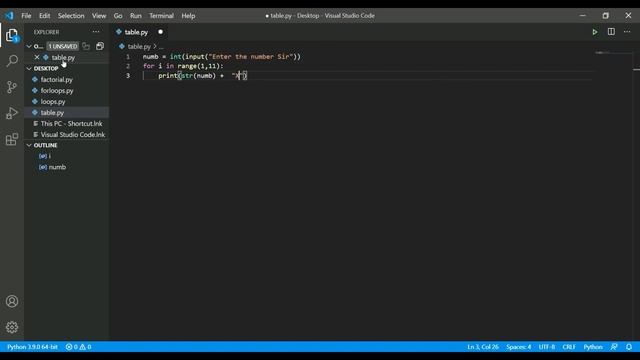Open the Help menu
This screenshot has width=640, height=360.
pos(188,16)
